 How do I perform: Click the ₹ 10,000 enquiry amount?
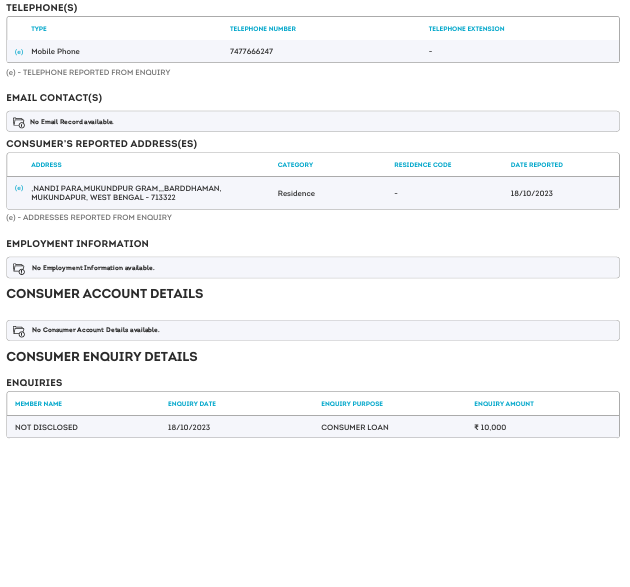tap(490, 427)
